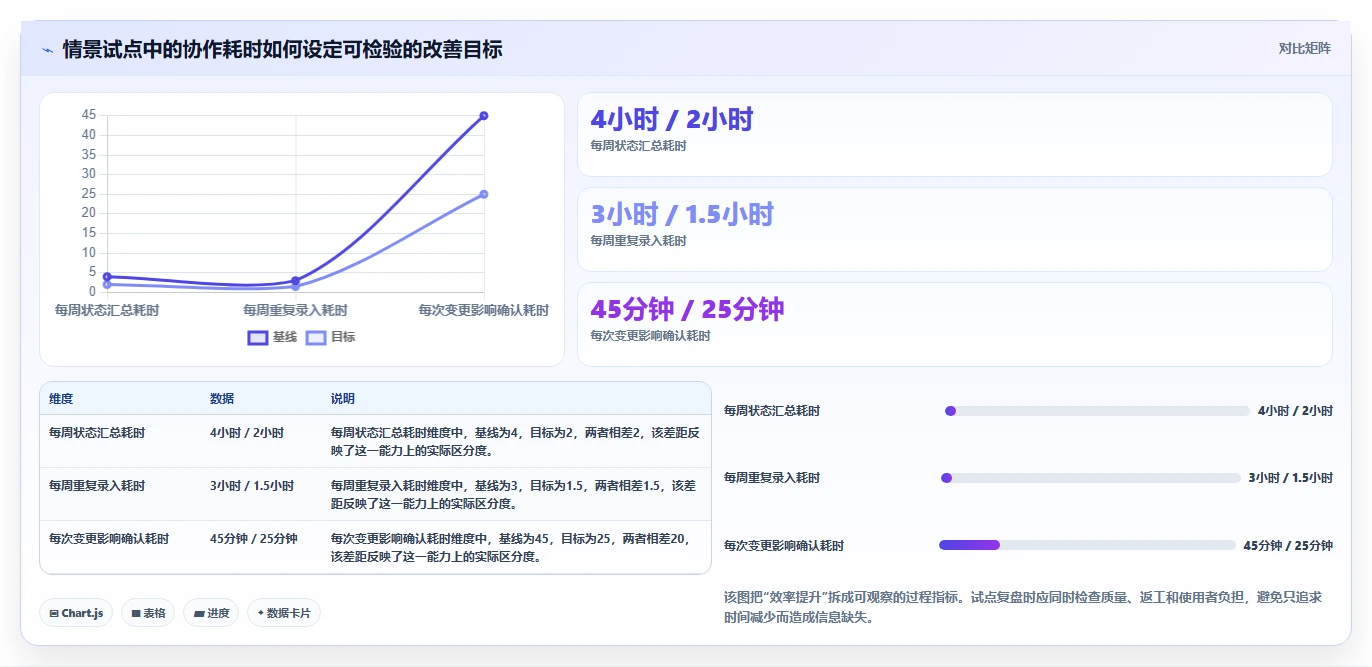Image resolution: width=1372 pixels, height=667 pixels.
Task: Click the 说明 column header
Action: coord(343,398)
